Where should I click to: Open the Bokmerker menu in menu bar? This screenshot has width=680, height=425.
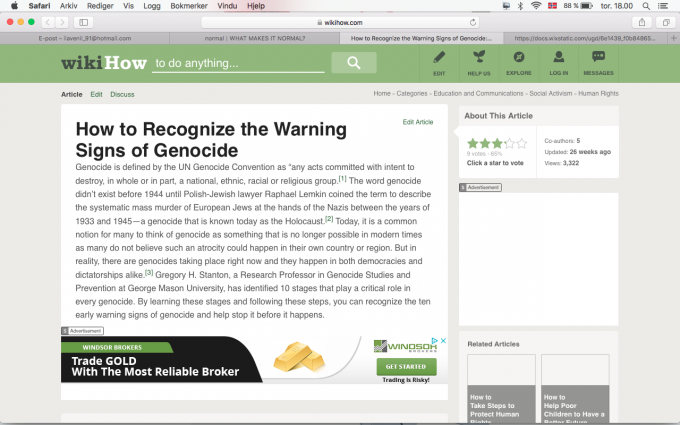(x=191, y=6)
